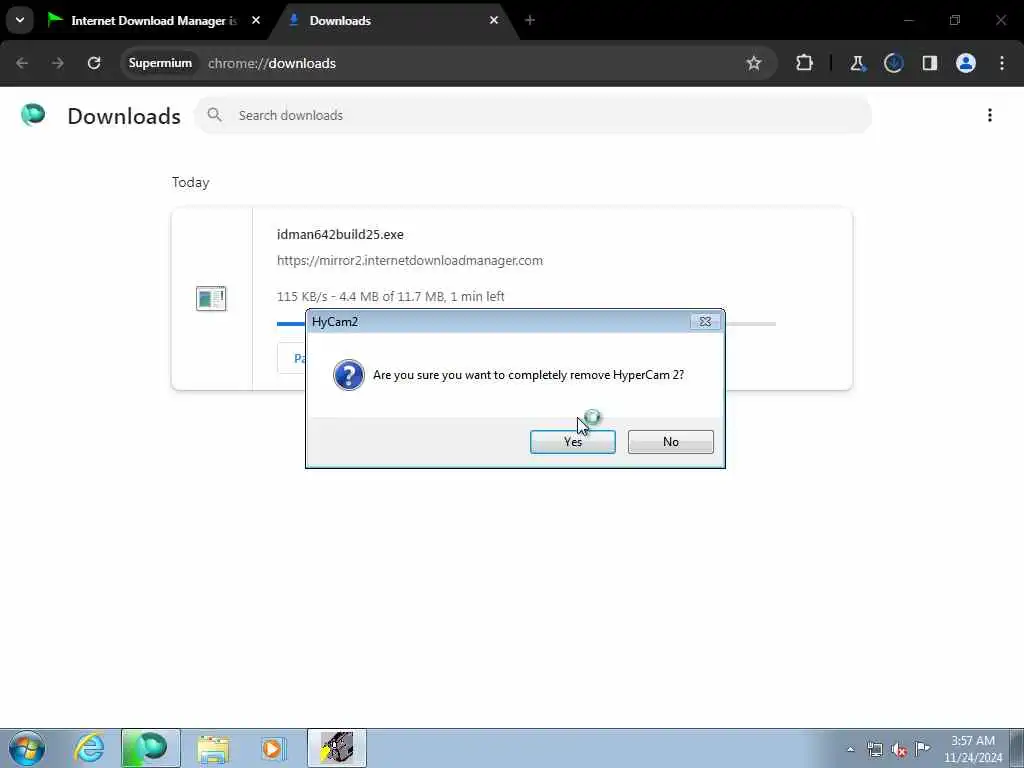This screenshot has width=1024, height=768.
Task: Close the HyCam2 dialog with X
Action: [705, 321]
